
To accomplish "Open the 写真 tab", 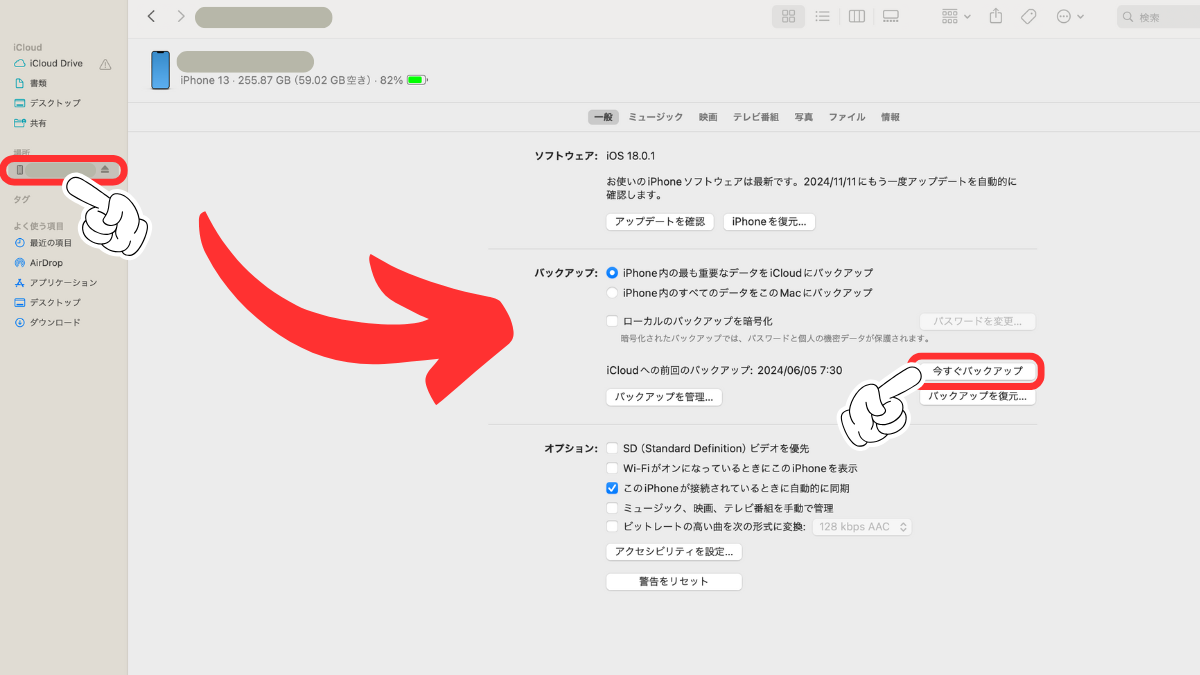I will point(804,117).
